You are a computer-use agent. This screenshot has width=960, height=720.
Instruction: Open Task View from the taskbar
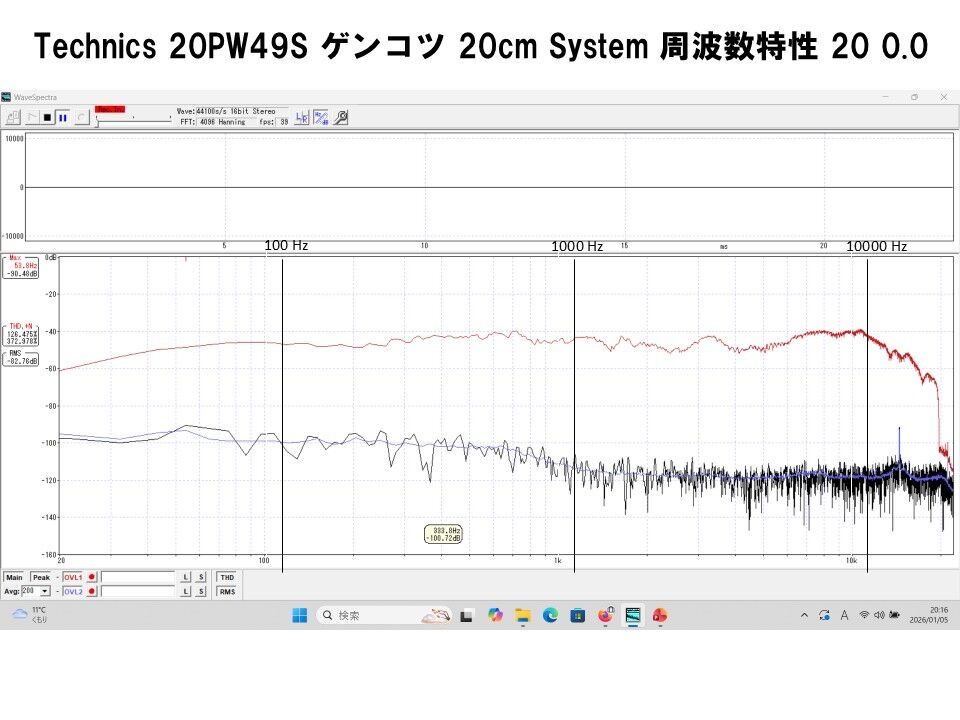tap(467, 615)
